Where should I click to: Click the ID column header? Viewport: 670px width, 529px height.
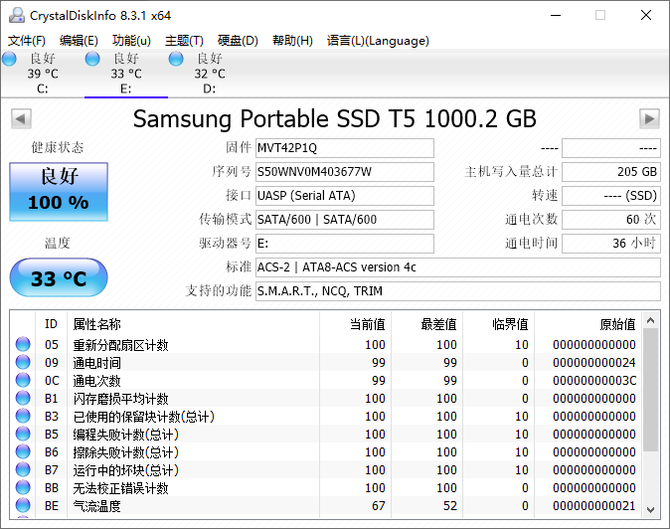pos(51,324)
